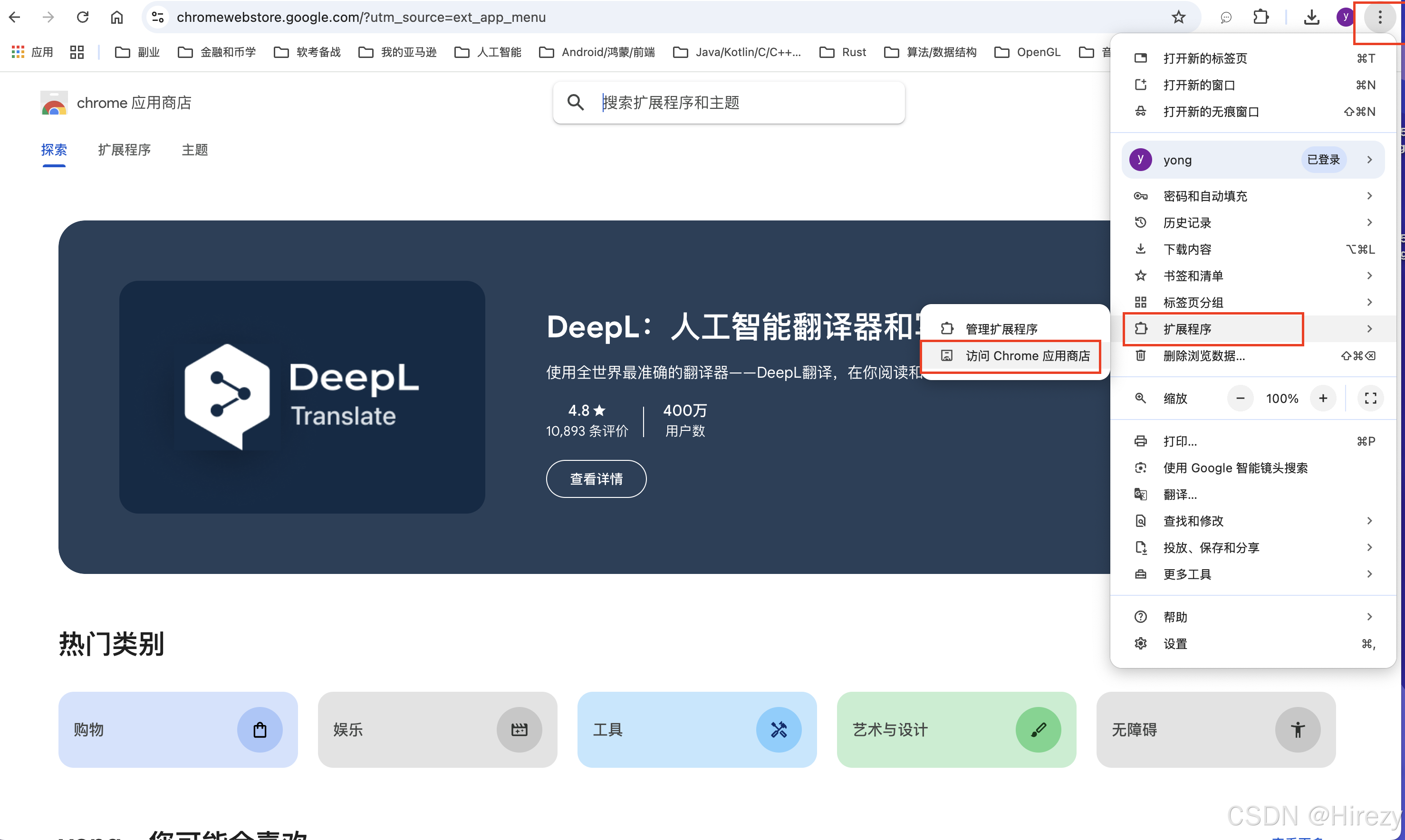
Task: Open the 算法/数据结构 bookmark folder
Action: coord(930,52)
